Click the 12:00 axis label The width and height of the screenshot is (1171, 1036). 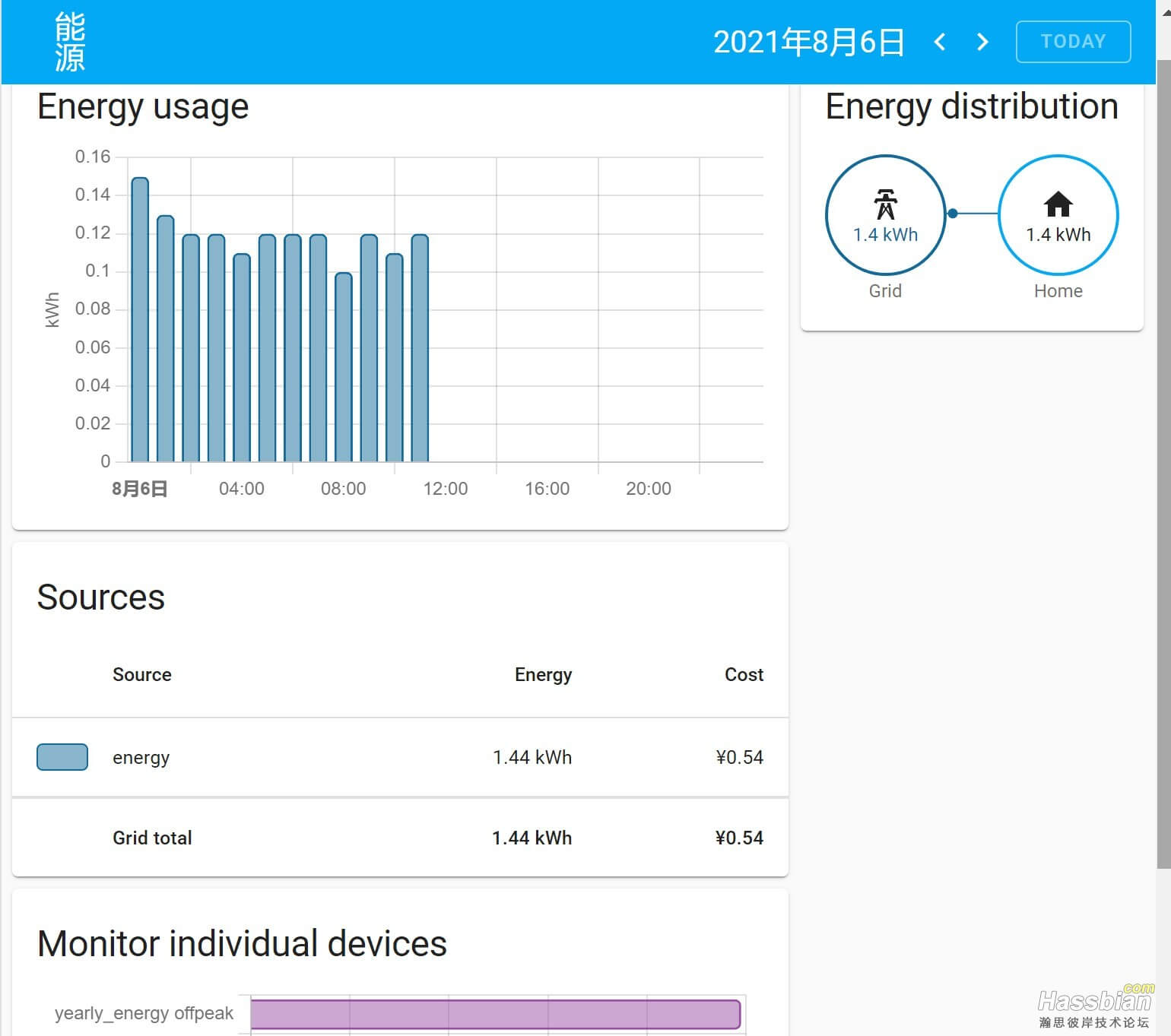click(446, 489)
